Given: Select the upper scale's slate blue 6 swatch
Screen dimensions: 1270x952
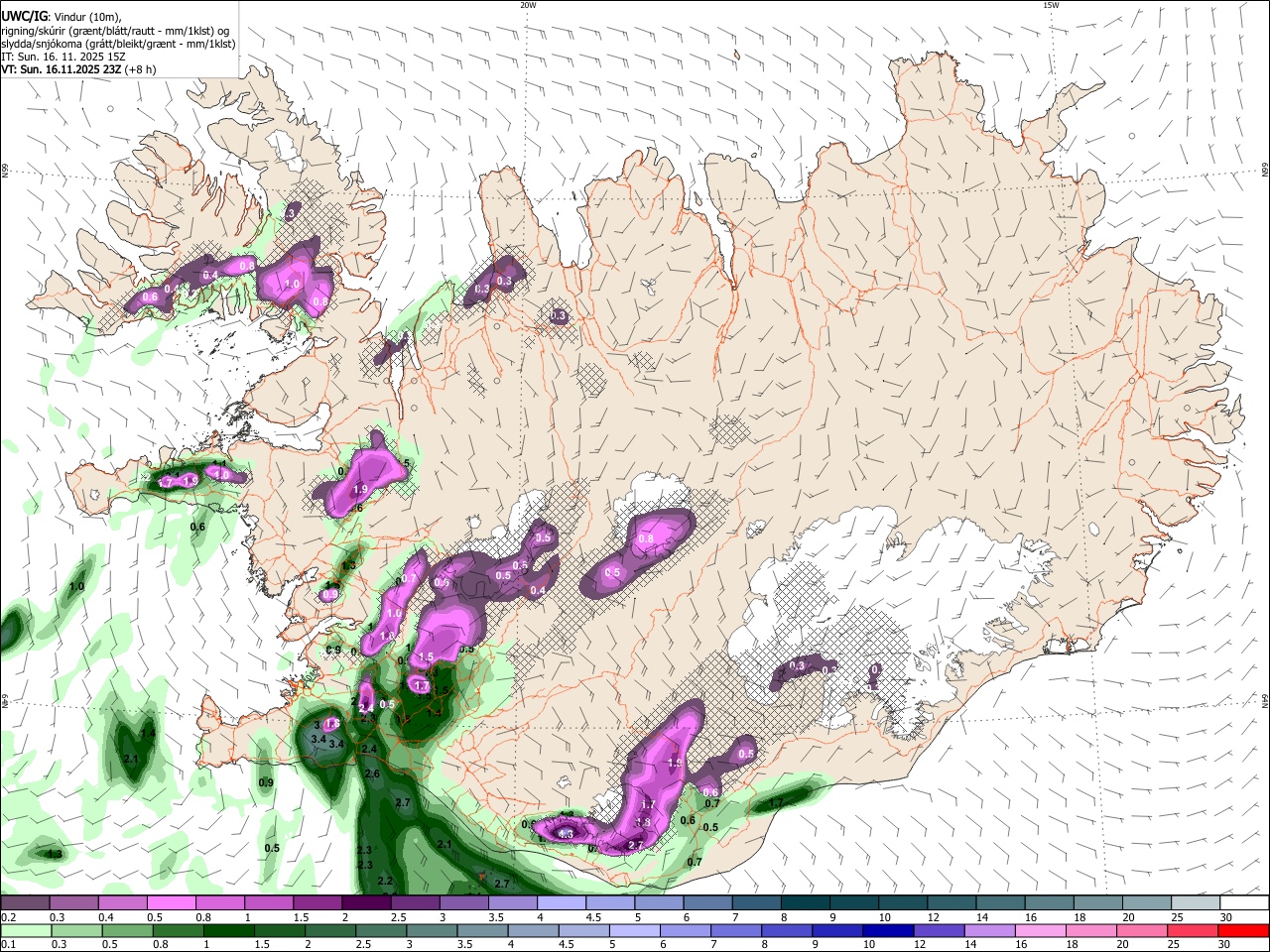Looking at the screenshot, I should coord(708,903).
